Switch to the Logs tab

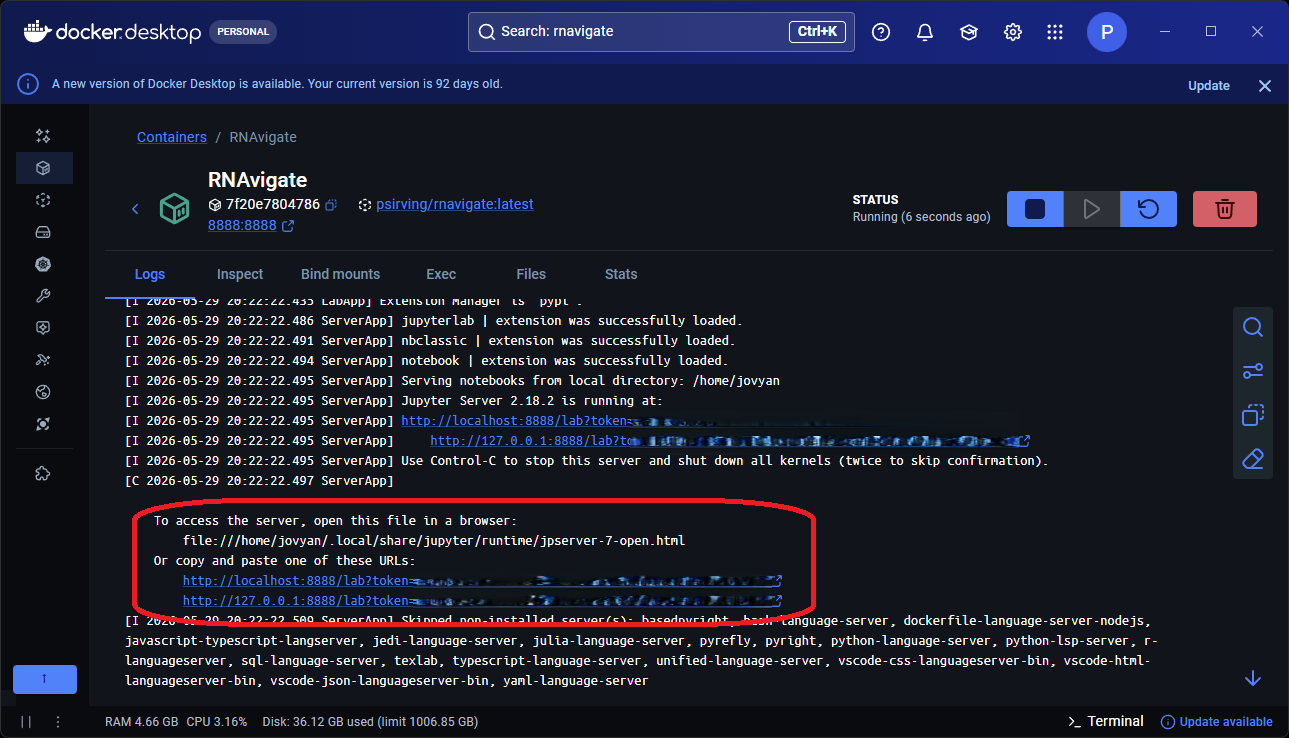pos(150,274)
